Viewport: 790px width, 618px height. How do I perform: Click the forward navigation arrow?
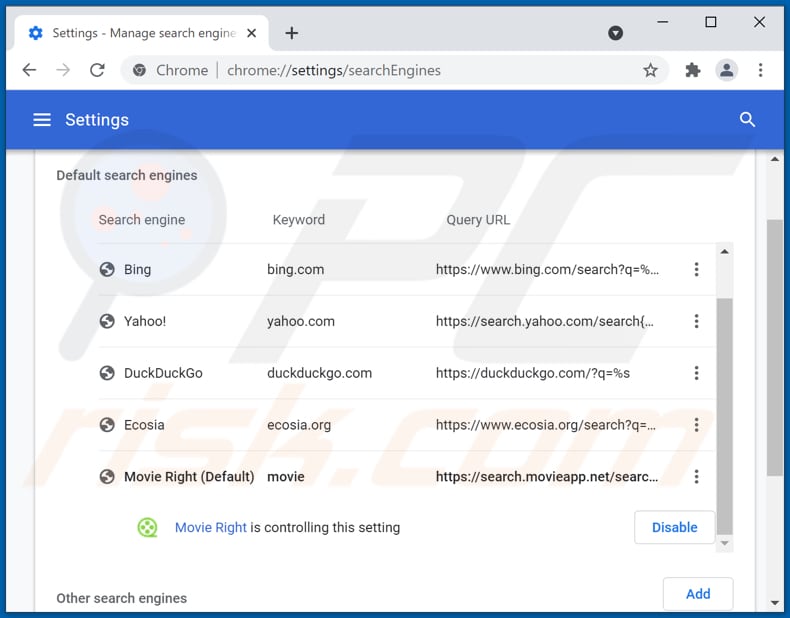[x=63, y=70]
